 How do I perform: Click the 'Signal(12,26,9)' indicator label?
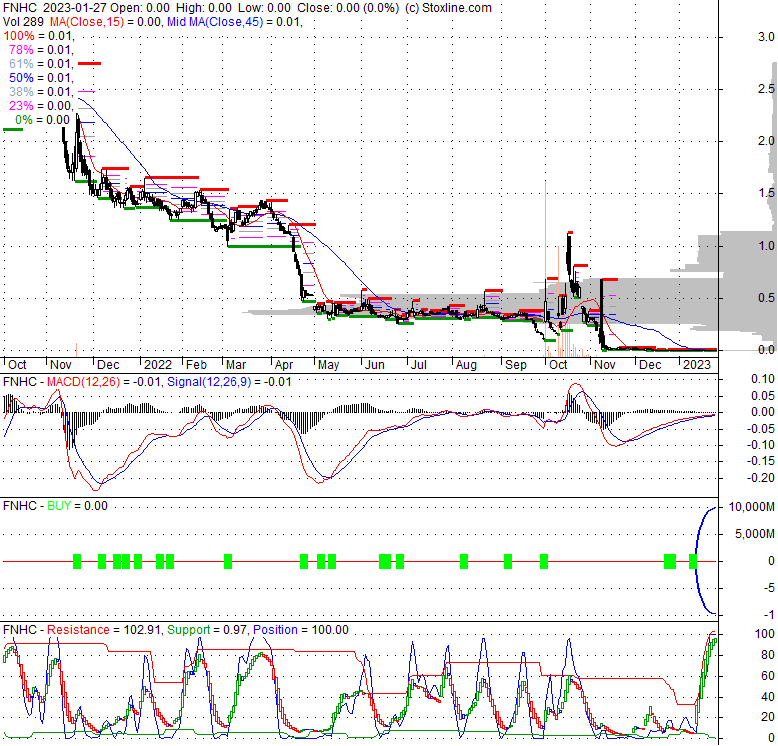click(x=209, y=382)
